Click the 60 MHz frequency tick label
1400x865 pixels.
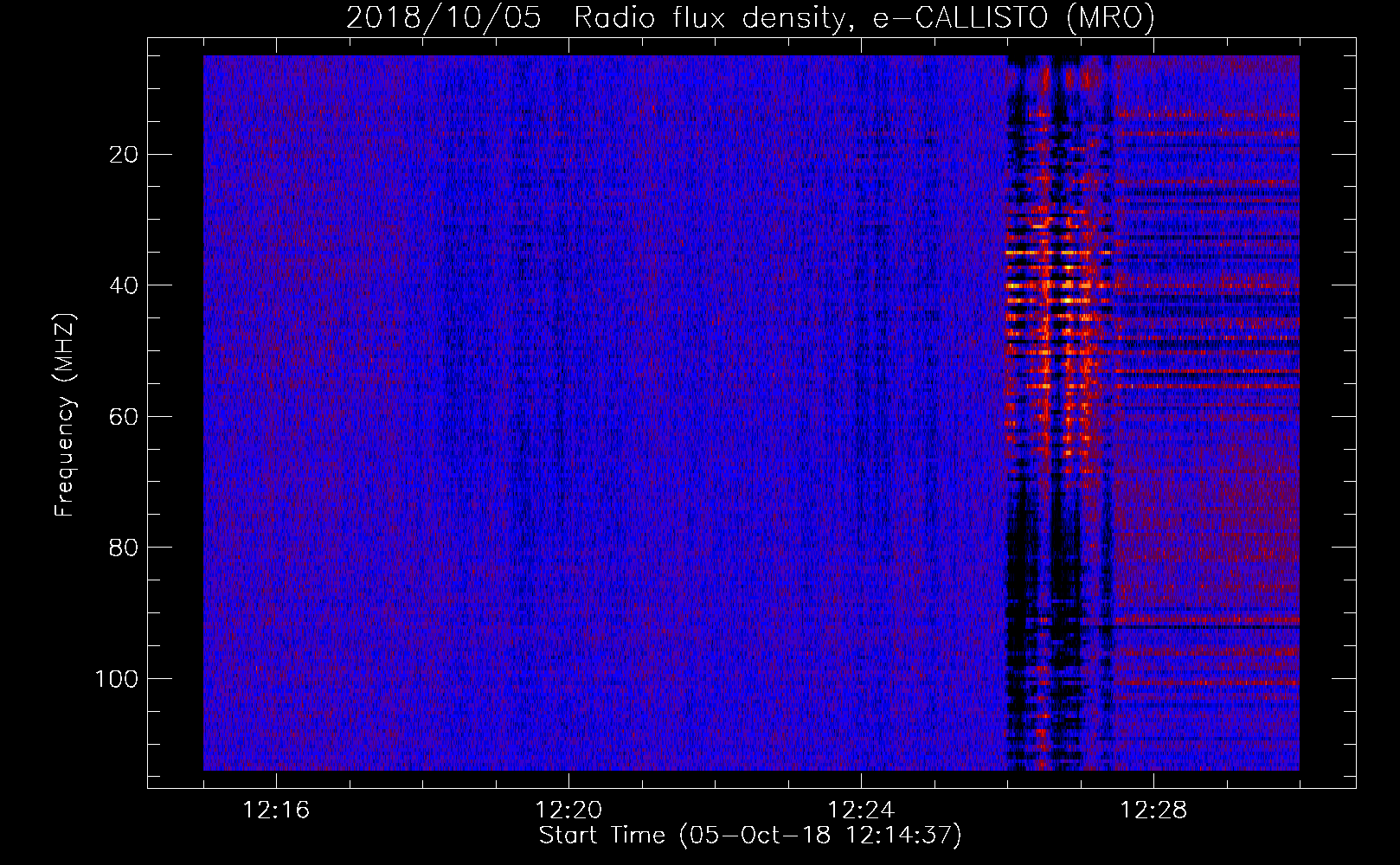(x=124, y=417)
